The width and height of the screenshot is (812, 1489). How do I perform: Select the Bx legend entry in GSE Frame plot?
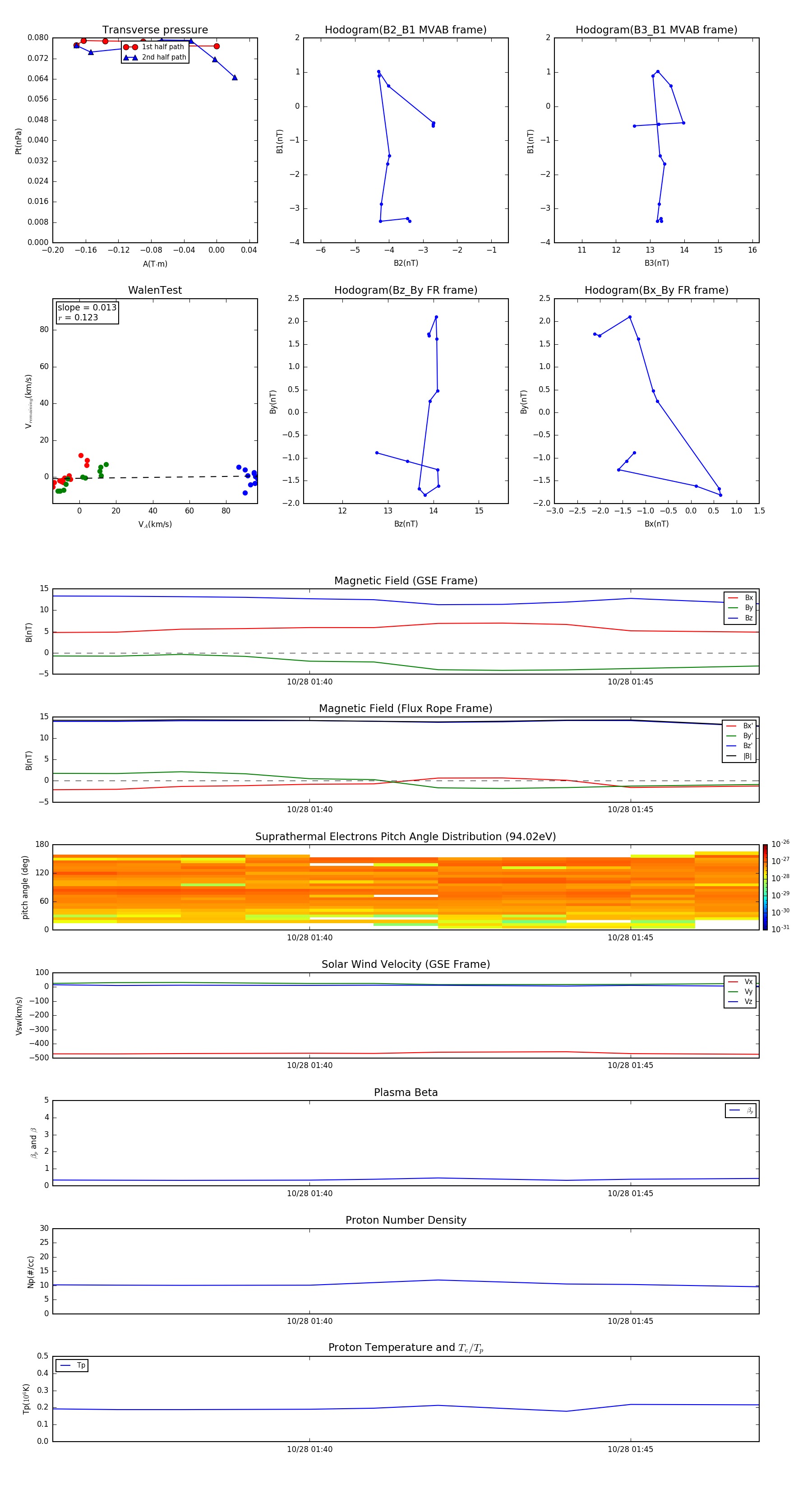click(740, 598)
